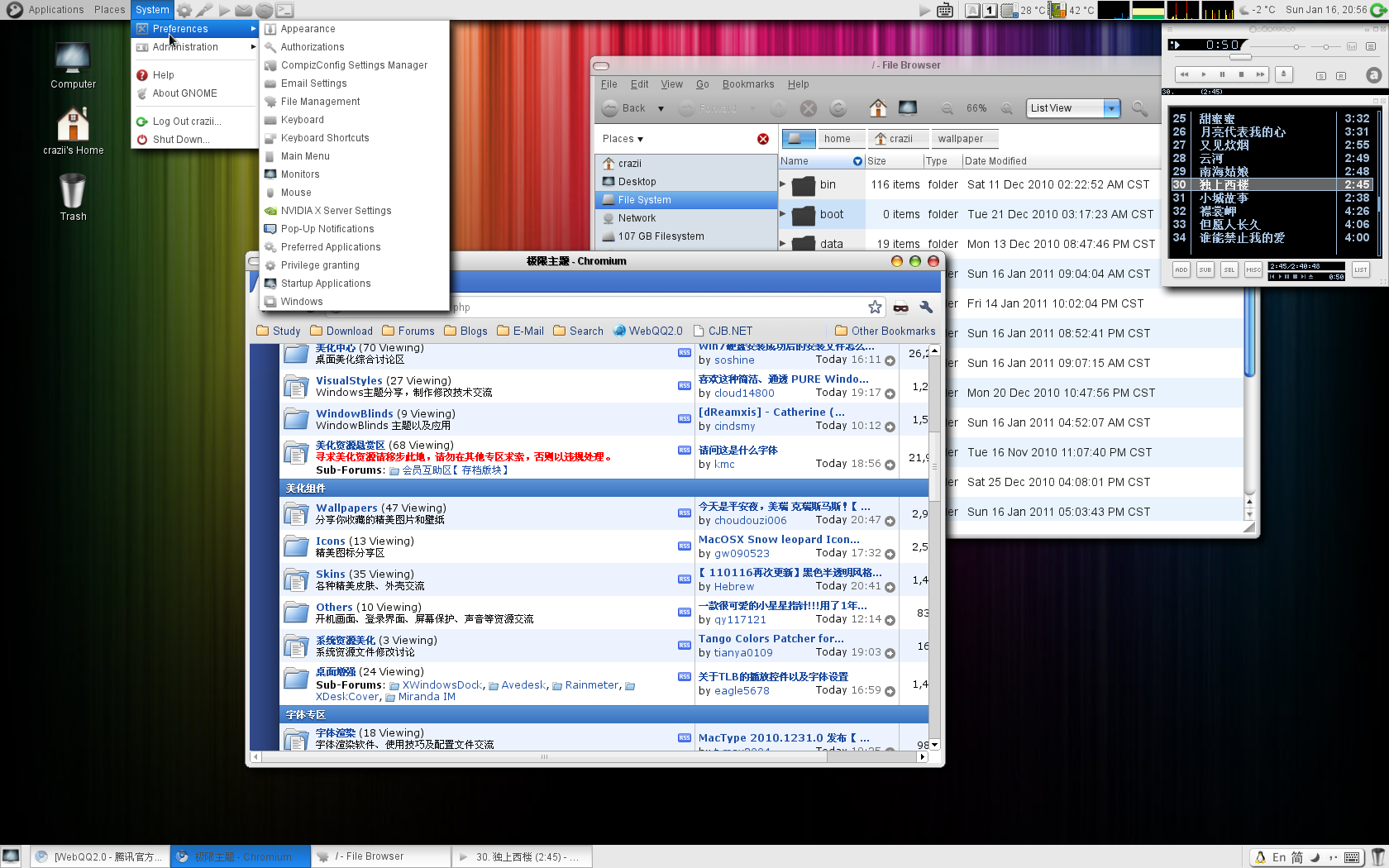Go to previous track in Audacious
1389x868 pixels.
pyautogui.click(x=1184, y=74)
